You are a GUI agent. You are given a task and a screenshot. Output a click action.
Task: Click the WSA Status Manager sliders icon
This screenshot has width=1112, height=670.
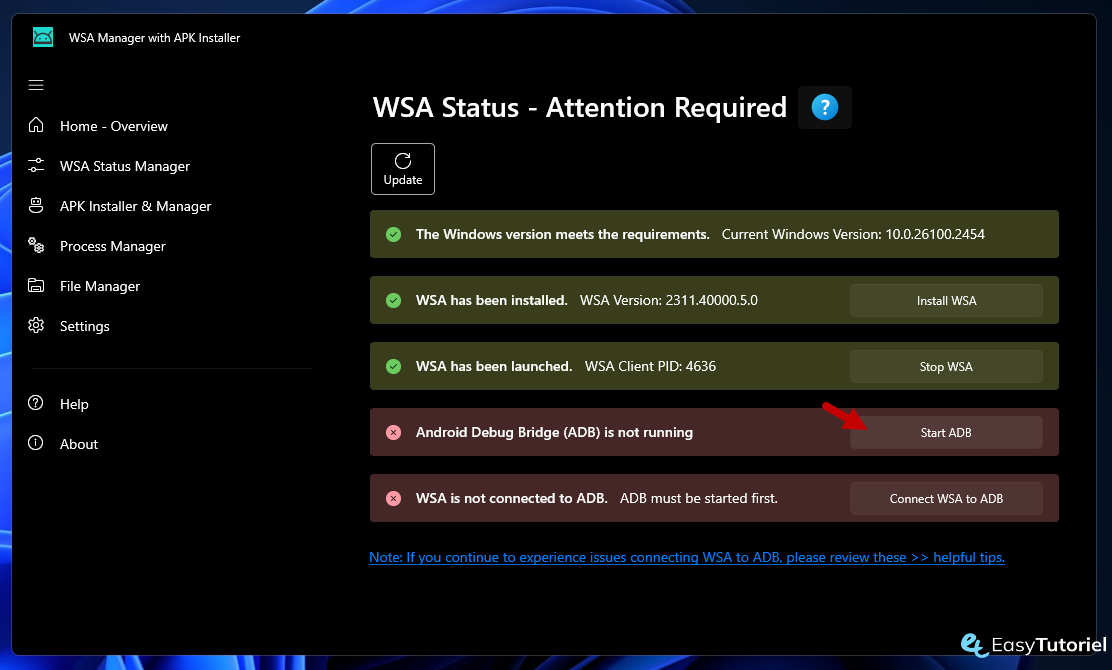coord(36,165)
